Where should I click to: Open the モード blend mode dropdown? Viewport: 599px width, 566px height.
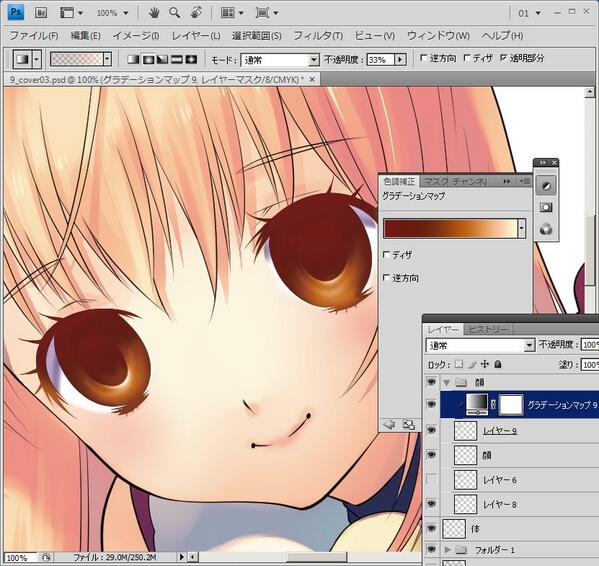pyautogui.click(x=280, y=60)
